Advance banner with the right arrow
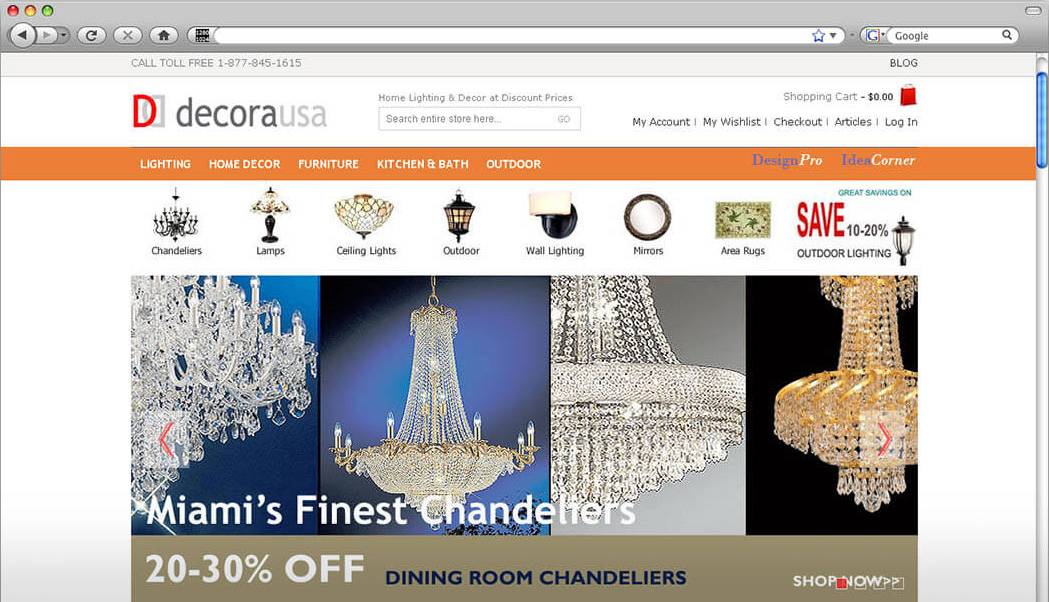 884,439
